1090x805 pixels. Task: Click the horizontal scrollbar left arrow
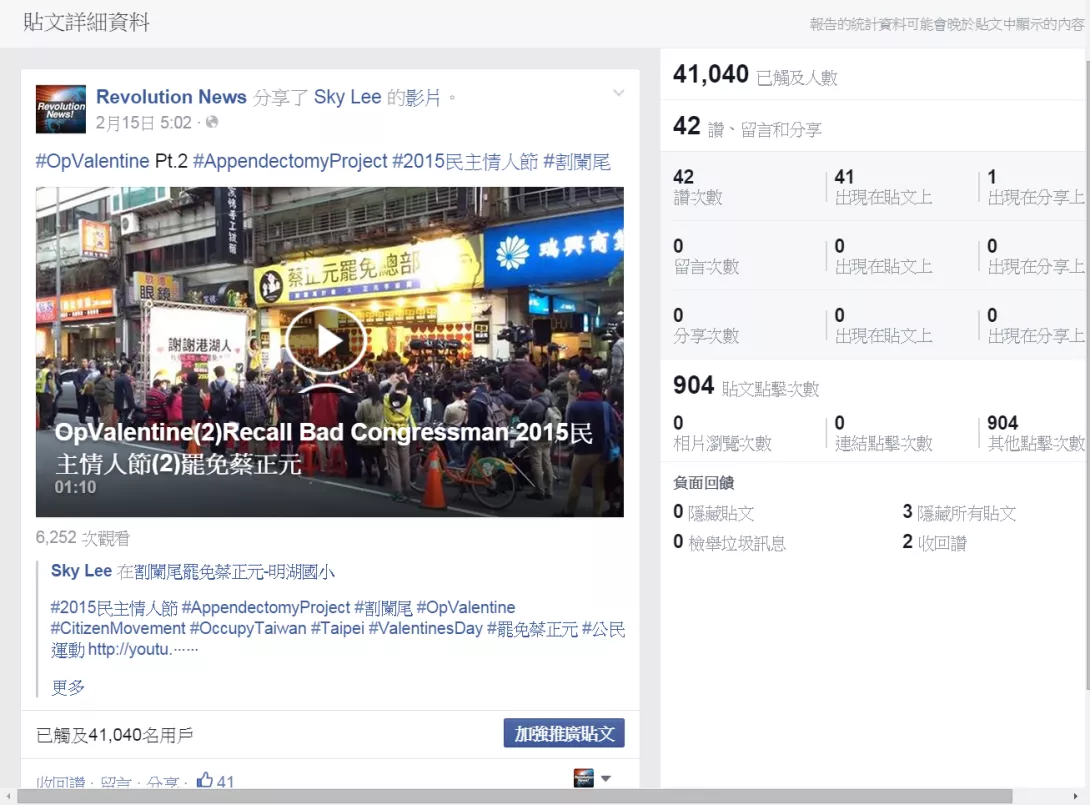point(8,797)
